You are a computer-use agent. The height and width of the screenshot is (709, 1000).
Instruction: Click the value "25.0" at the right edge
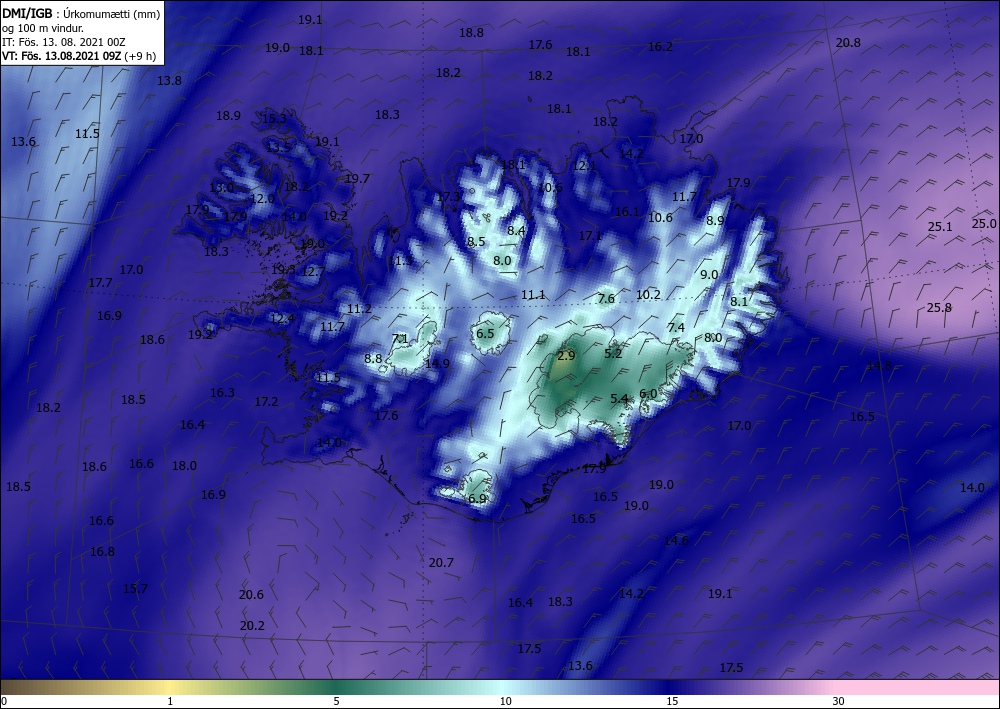tap(984, 224)
